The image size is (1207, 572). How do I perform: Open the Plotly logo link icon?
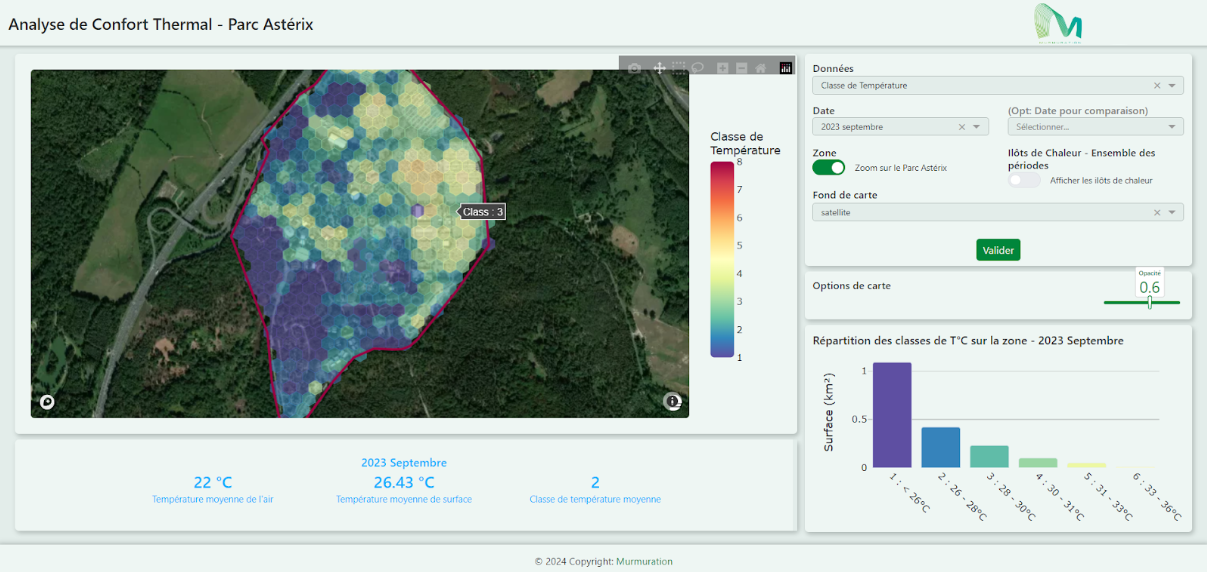click(785, 68)
